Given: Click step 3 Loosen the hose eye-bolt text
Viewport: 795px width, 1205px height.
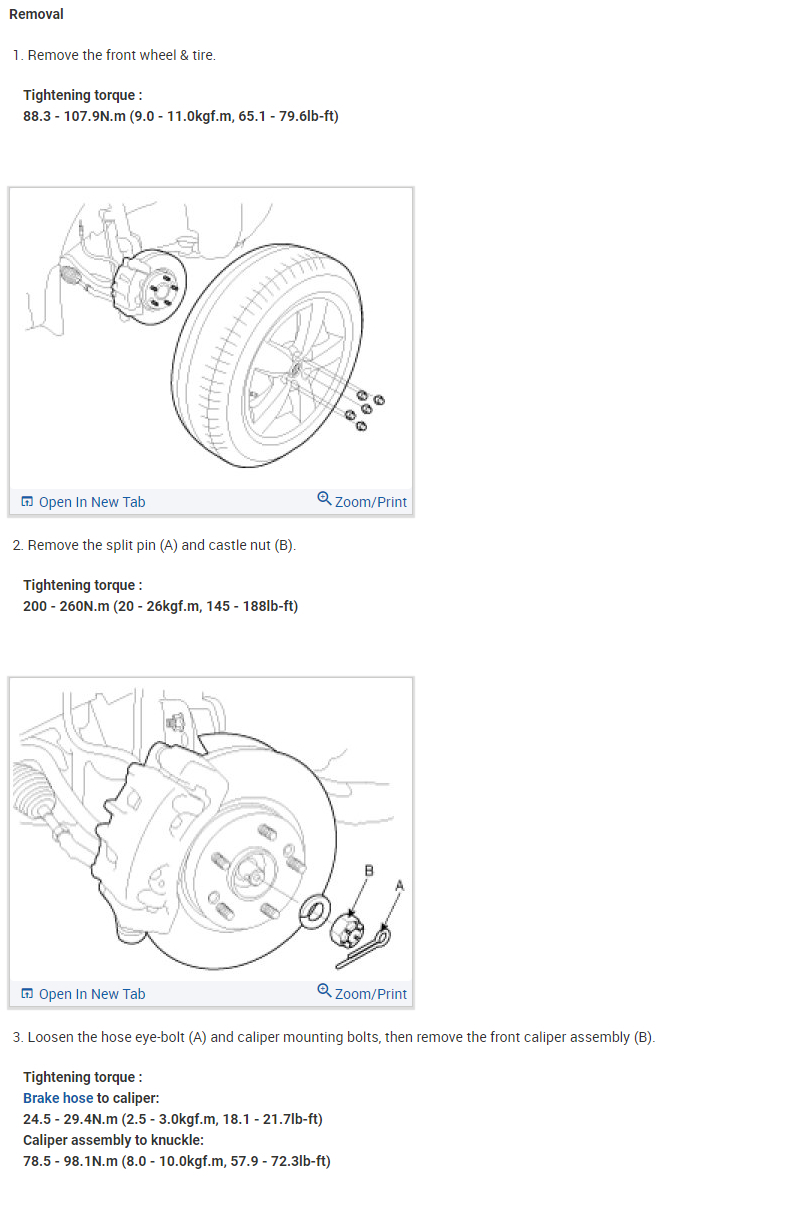Looking at the screenshot, I should (x=334, y=1037).
